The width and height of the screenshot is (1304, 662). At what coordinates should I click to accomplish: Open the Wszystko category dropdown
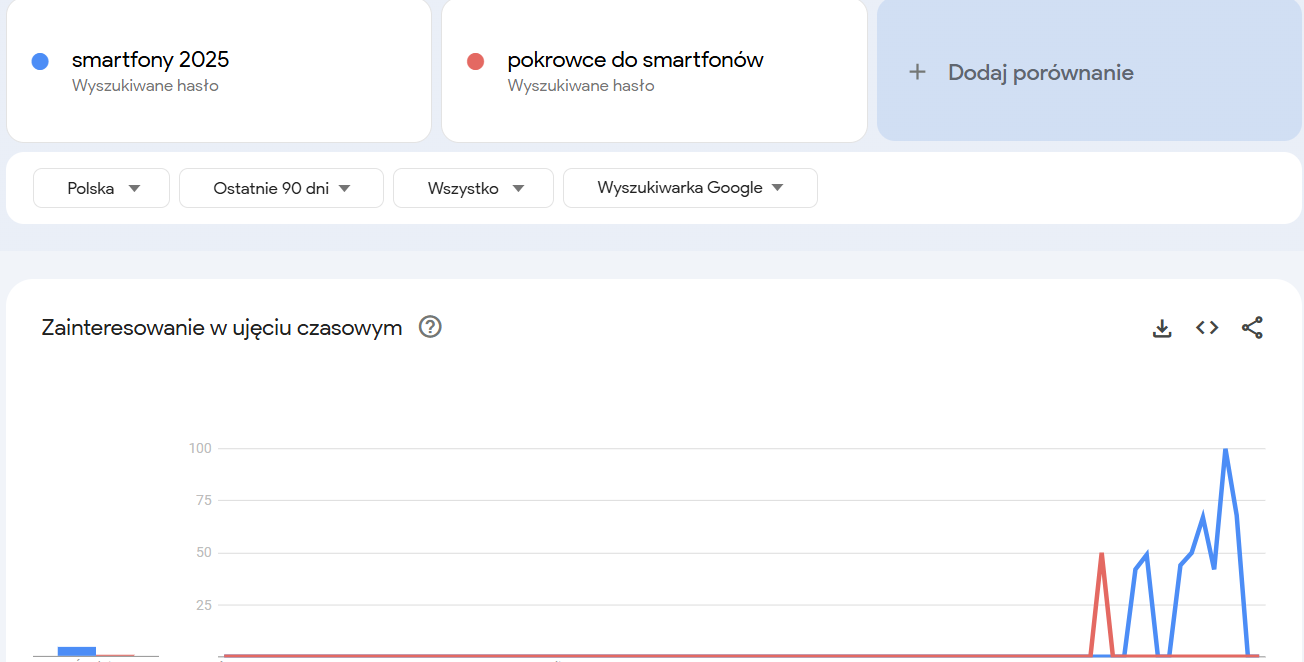pos(473,188)
